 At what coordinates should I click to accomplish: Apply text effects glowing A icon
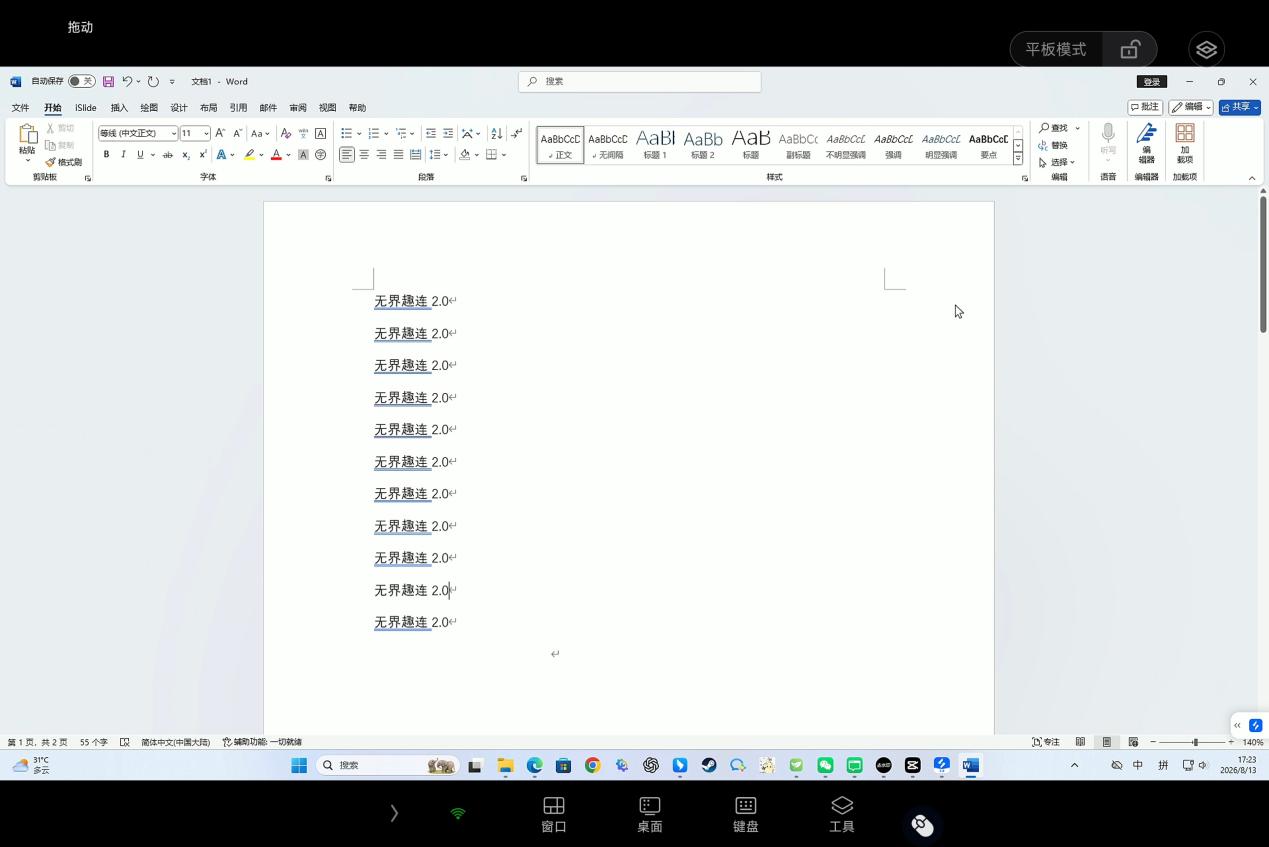point(221,155)
